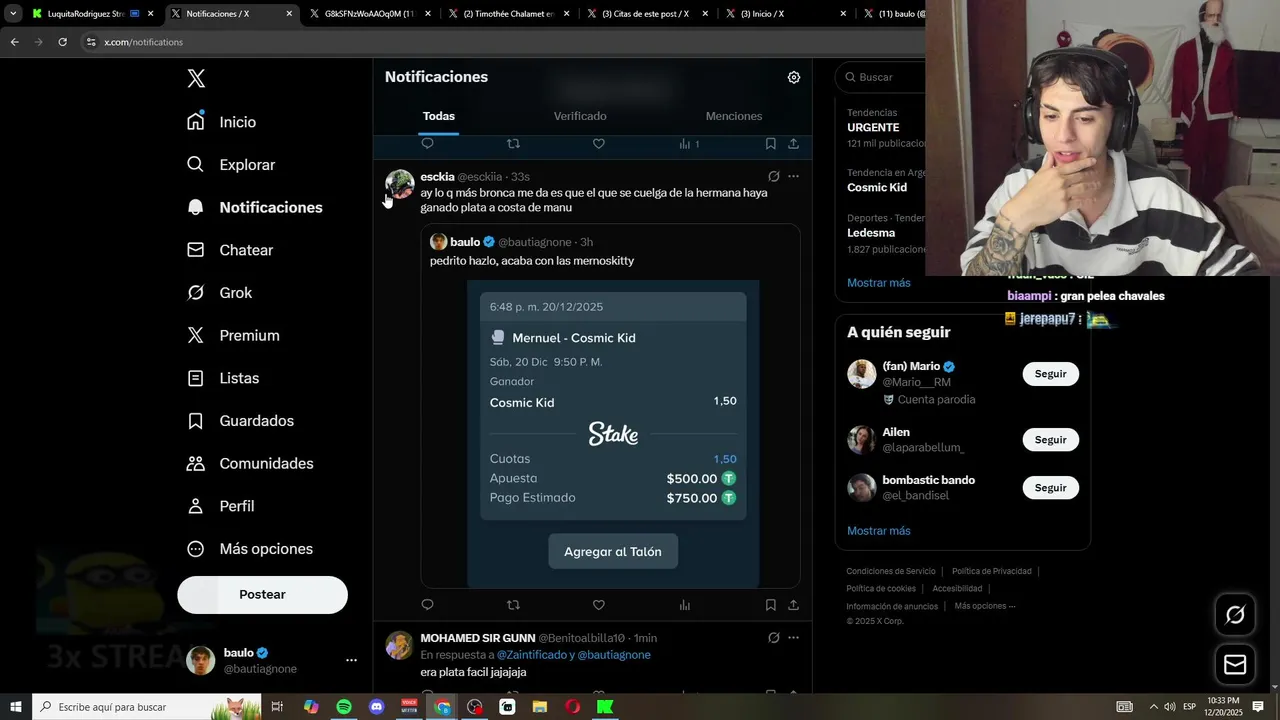Click the Postear button
This screenshot has height=720, width=1280.
pyautogui.click(x=262, y=594)
